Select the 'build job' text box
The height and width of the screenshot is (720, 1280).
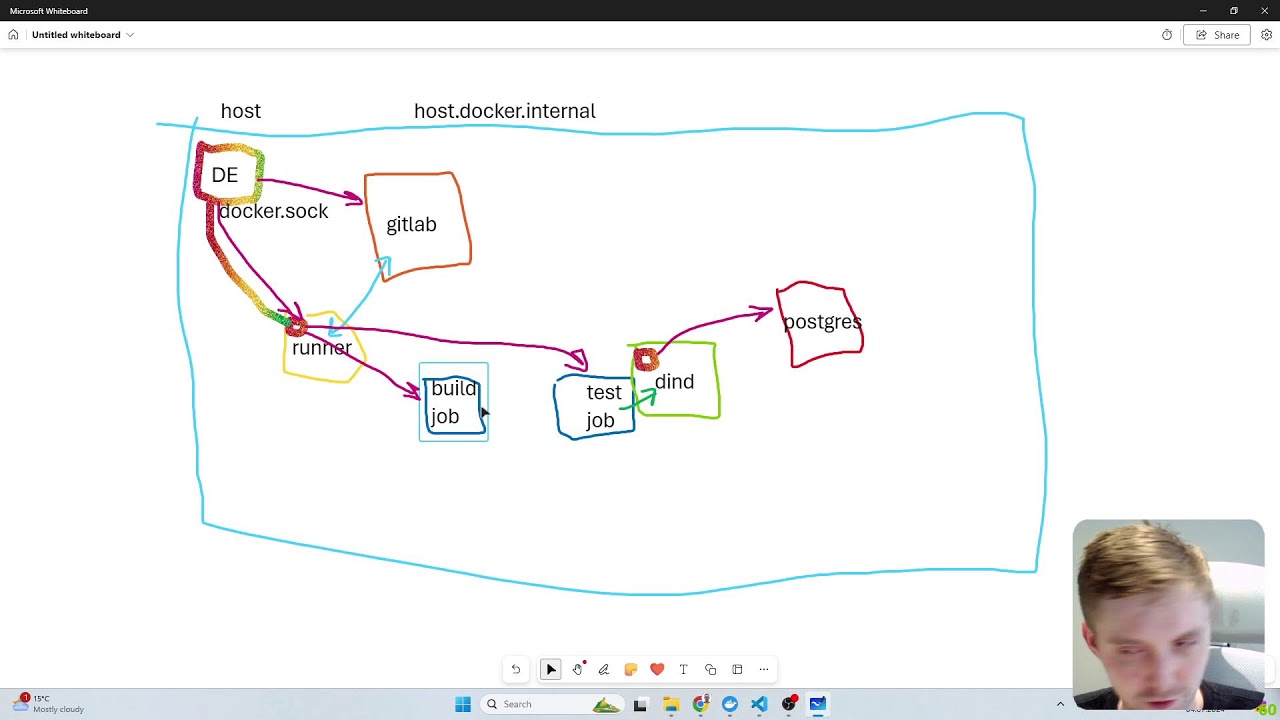pyautogui.click(x=454, y=402)
